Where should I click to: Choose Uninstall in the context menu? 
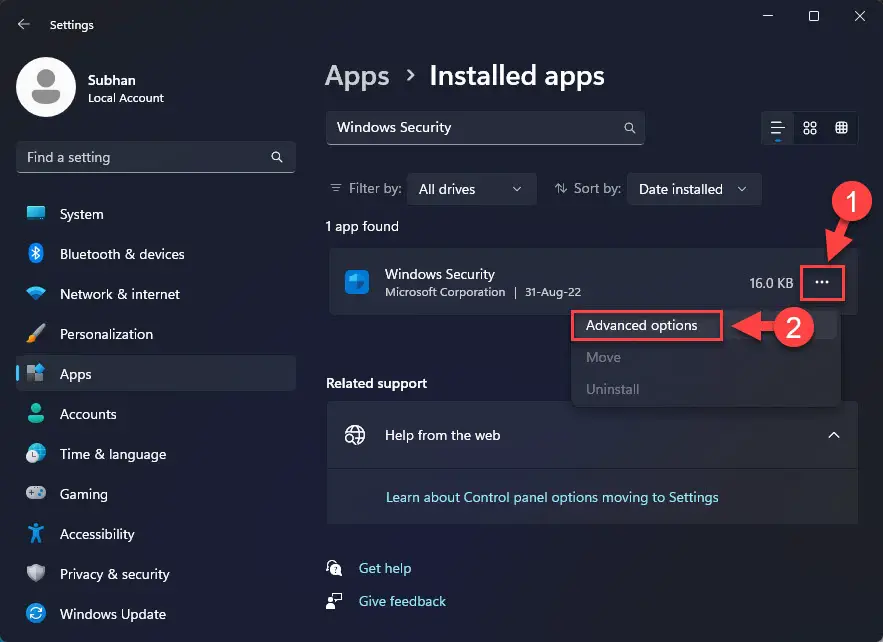[612, 390]
